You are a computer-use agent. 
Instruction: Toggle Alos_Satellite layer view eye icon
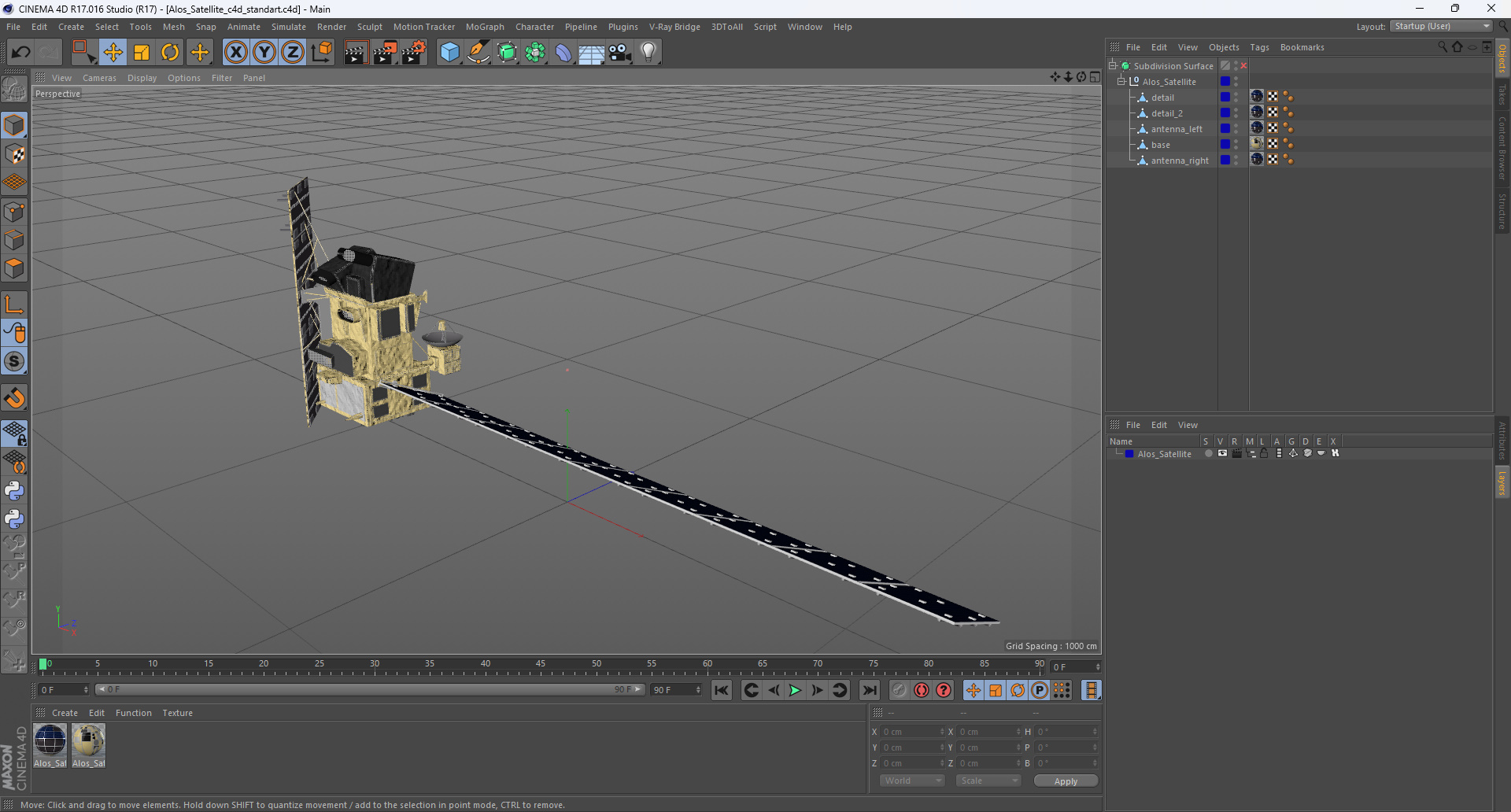click(1222, 453)
